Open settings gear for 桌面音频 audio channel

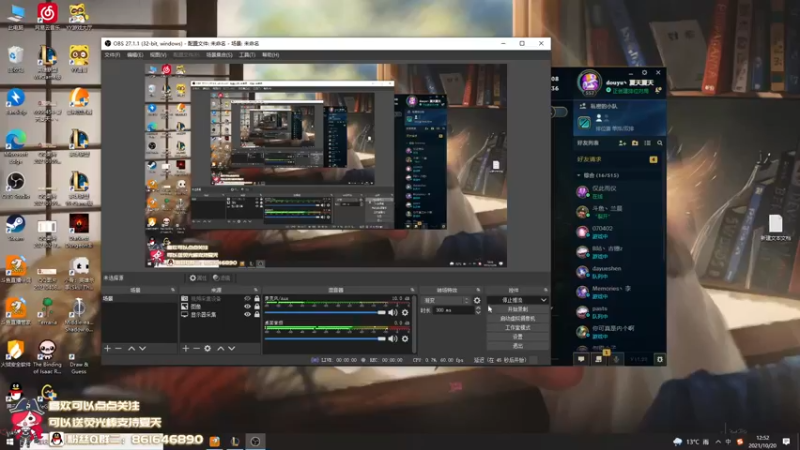(405, 339)
